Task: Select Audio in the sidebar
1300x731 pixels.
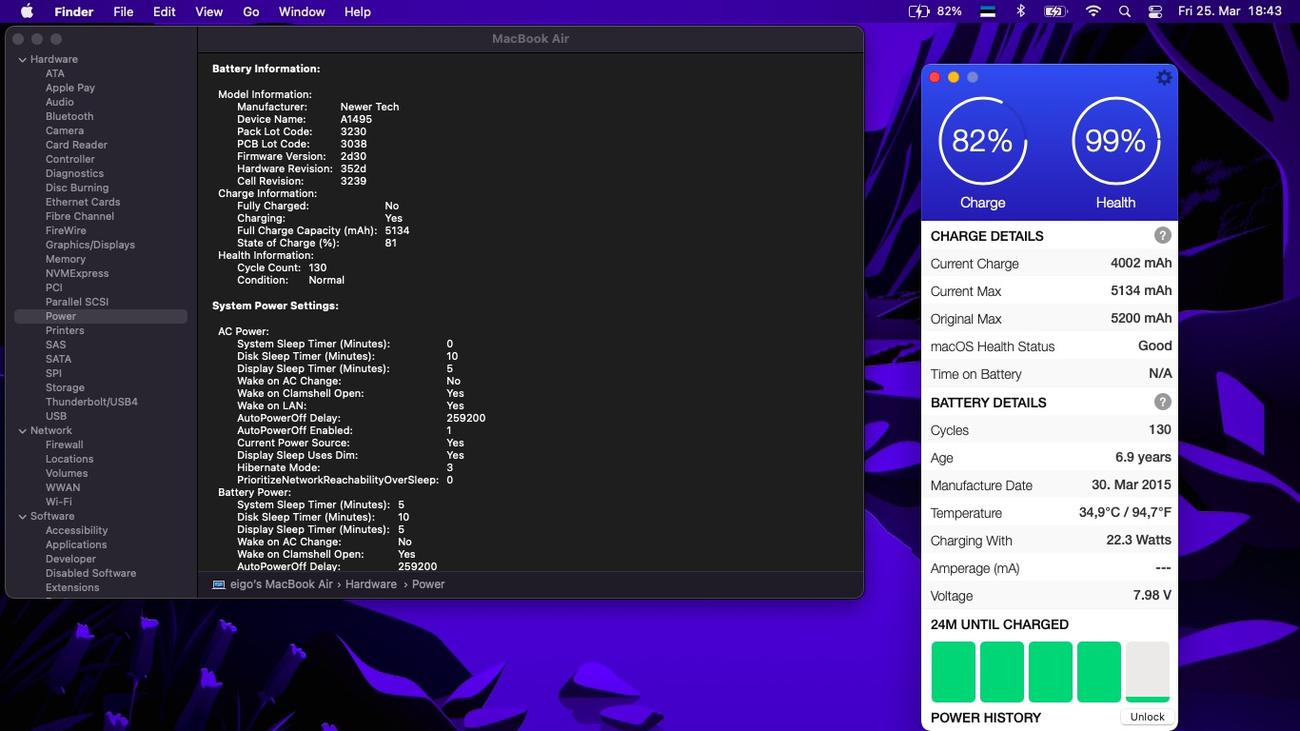Action: coord(59,102)
